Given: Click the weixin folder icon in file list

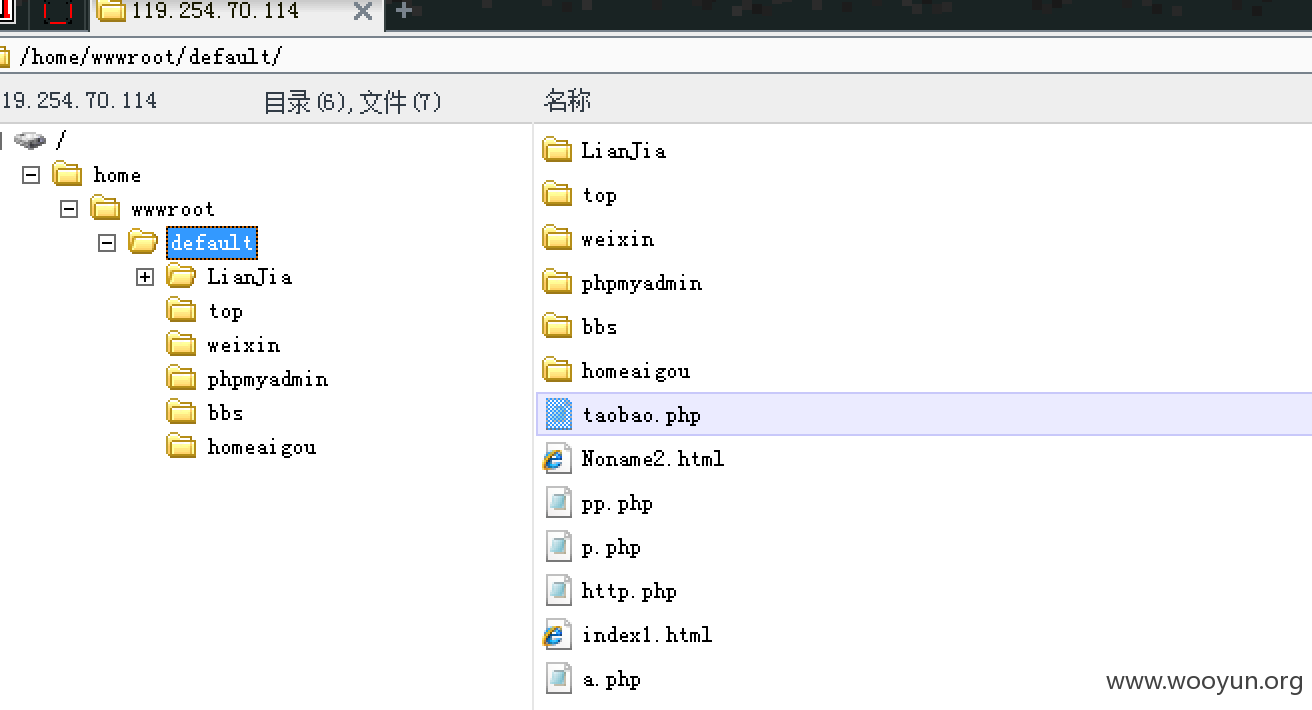Looking at the screenshot, I should click(557, 239).
